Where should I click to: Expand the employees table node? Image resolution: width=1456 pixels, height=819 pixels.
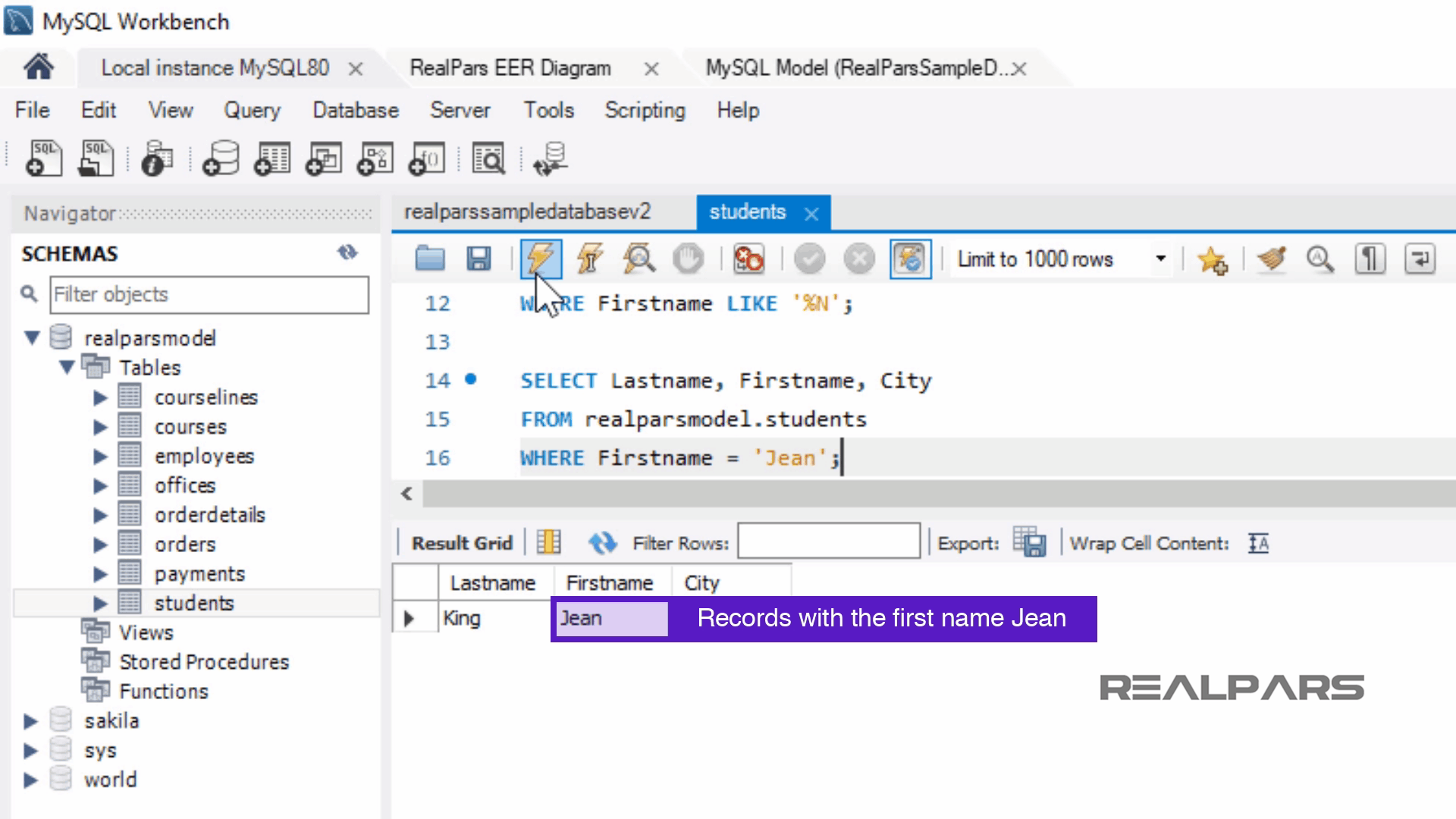(x=101, y=456)
